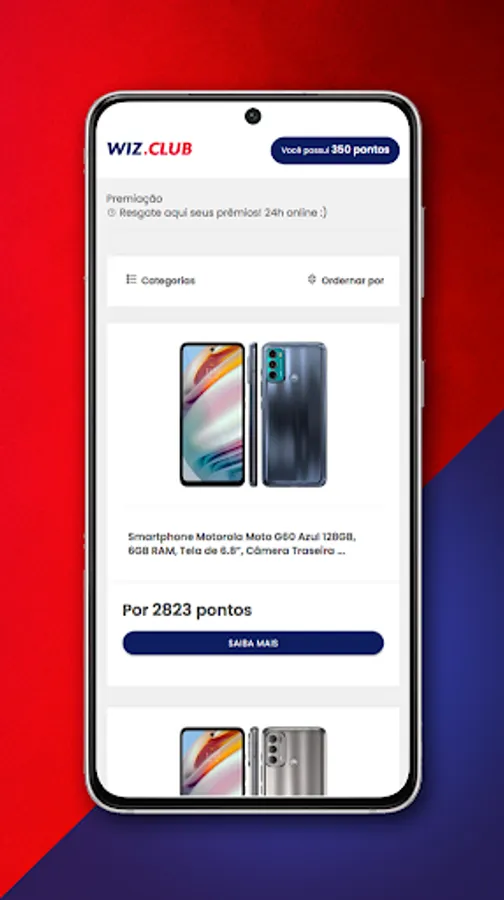Tap the Moto G60 side profile image

pyautogui.click(x=253, y=414)
